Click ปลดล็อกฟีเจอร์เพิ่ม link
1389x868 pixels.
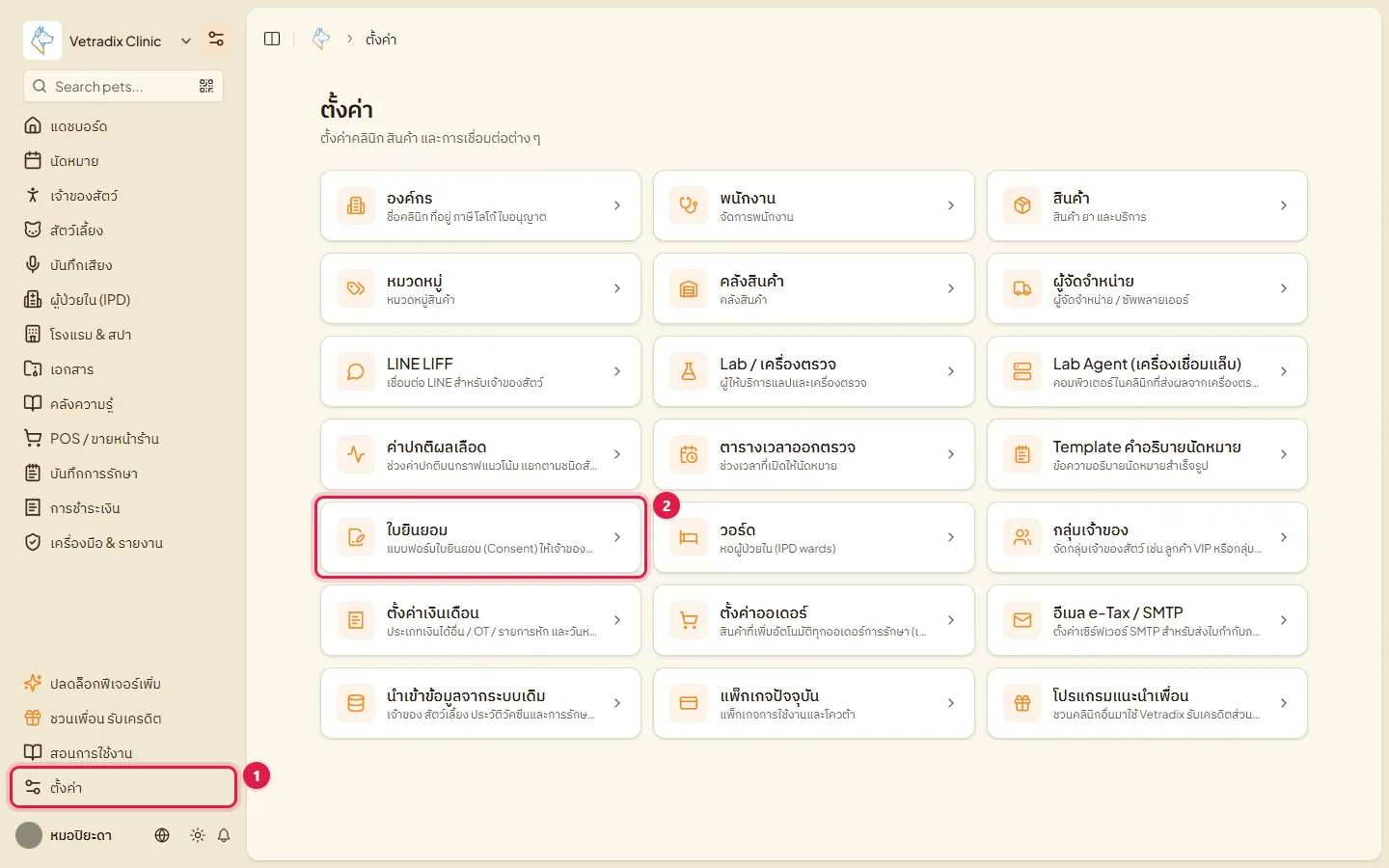click(123, 684)
